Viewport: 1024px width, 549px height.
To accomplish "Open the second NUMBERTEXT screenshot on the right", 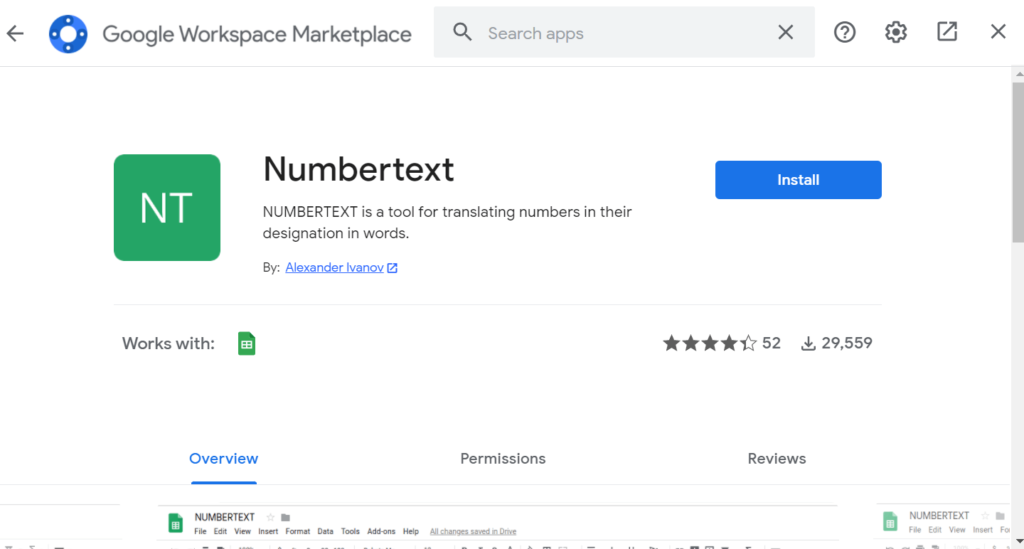I will coord(943,527).
